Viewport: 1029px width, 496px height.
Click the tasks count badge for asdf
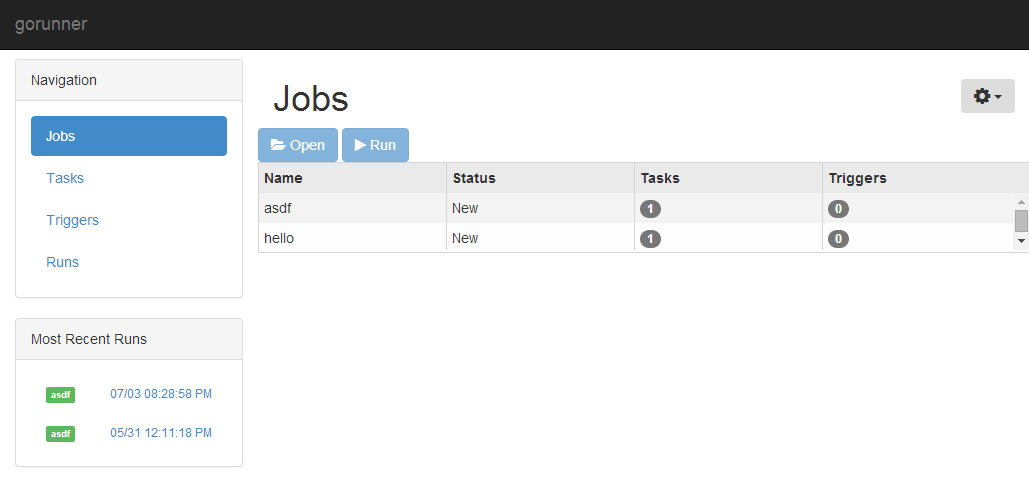(650, 209)
